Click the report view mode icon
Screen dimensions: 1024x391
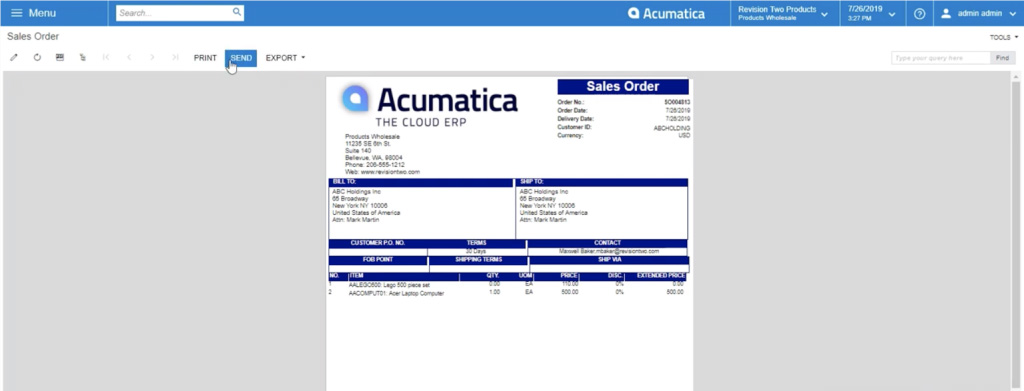tap(60, 57)
